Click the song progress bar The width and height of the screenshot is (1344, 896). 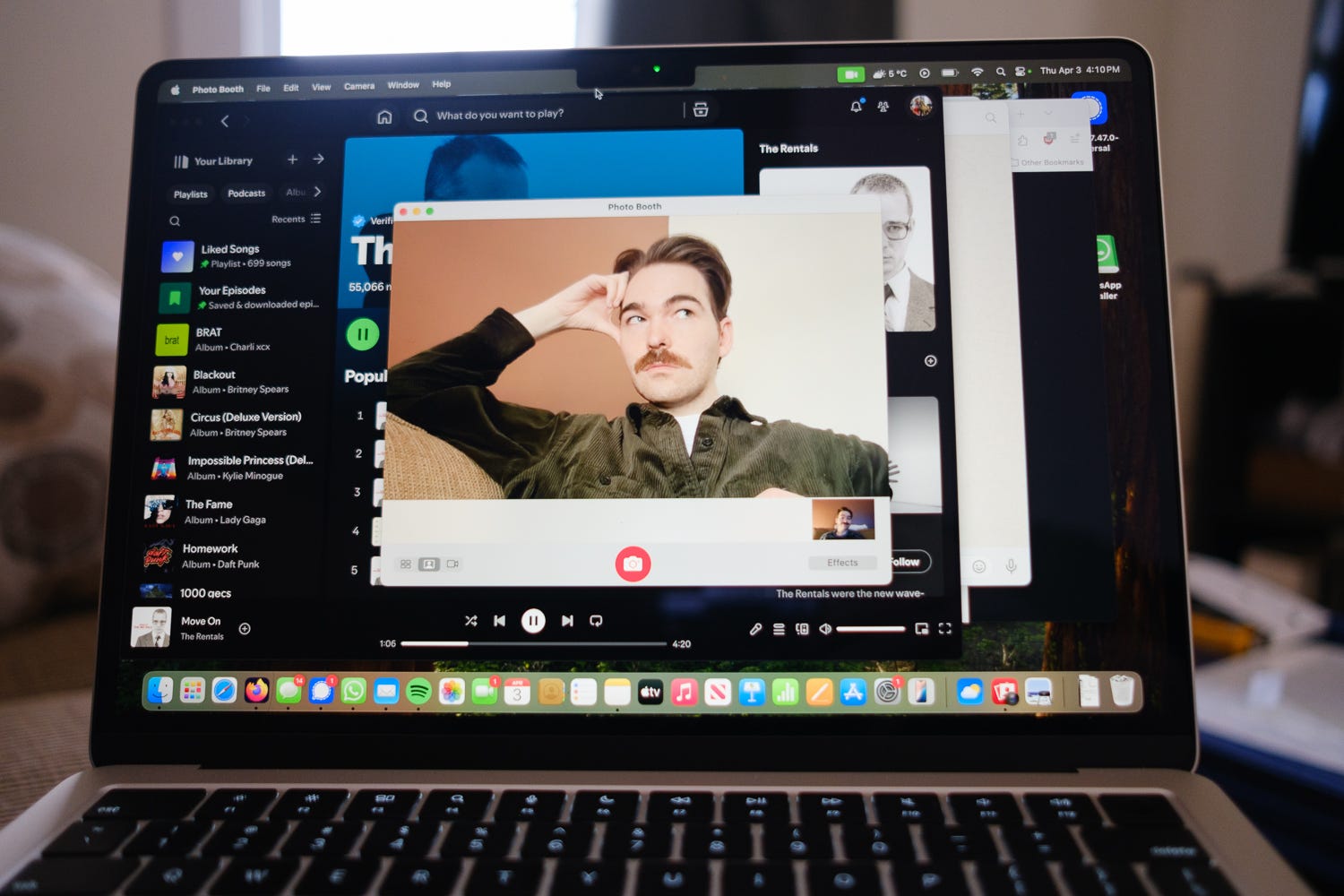(x=534, y=643)
